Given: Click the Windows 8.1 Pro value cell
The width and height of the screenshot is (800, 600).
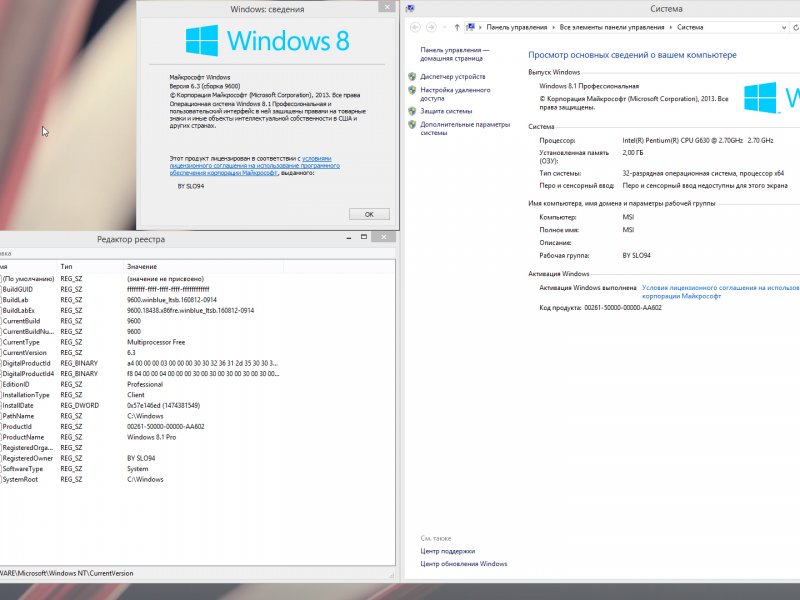Looking at the screenshot, I should click(152, 437).
